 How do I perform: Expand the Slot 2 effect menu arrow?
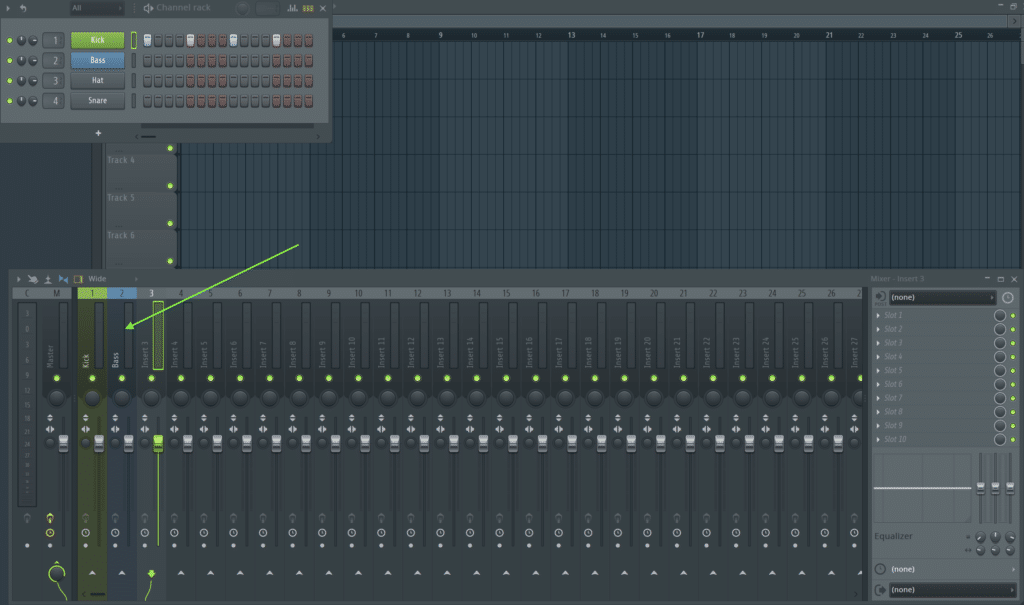[878, 329]
